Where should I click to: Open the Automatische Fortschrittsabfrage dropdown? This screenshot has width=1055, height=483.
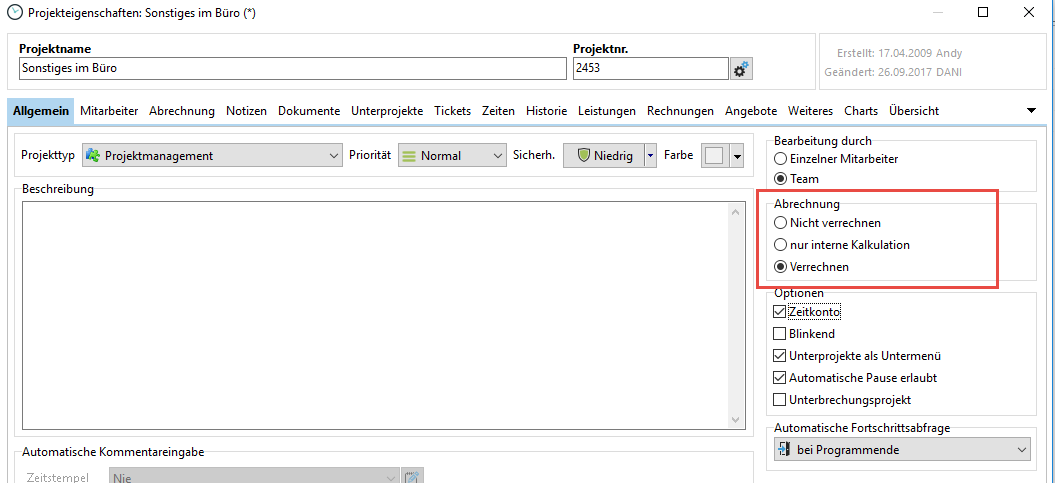tap(902, 450)
